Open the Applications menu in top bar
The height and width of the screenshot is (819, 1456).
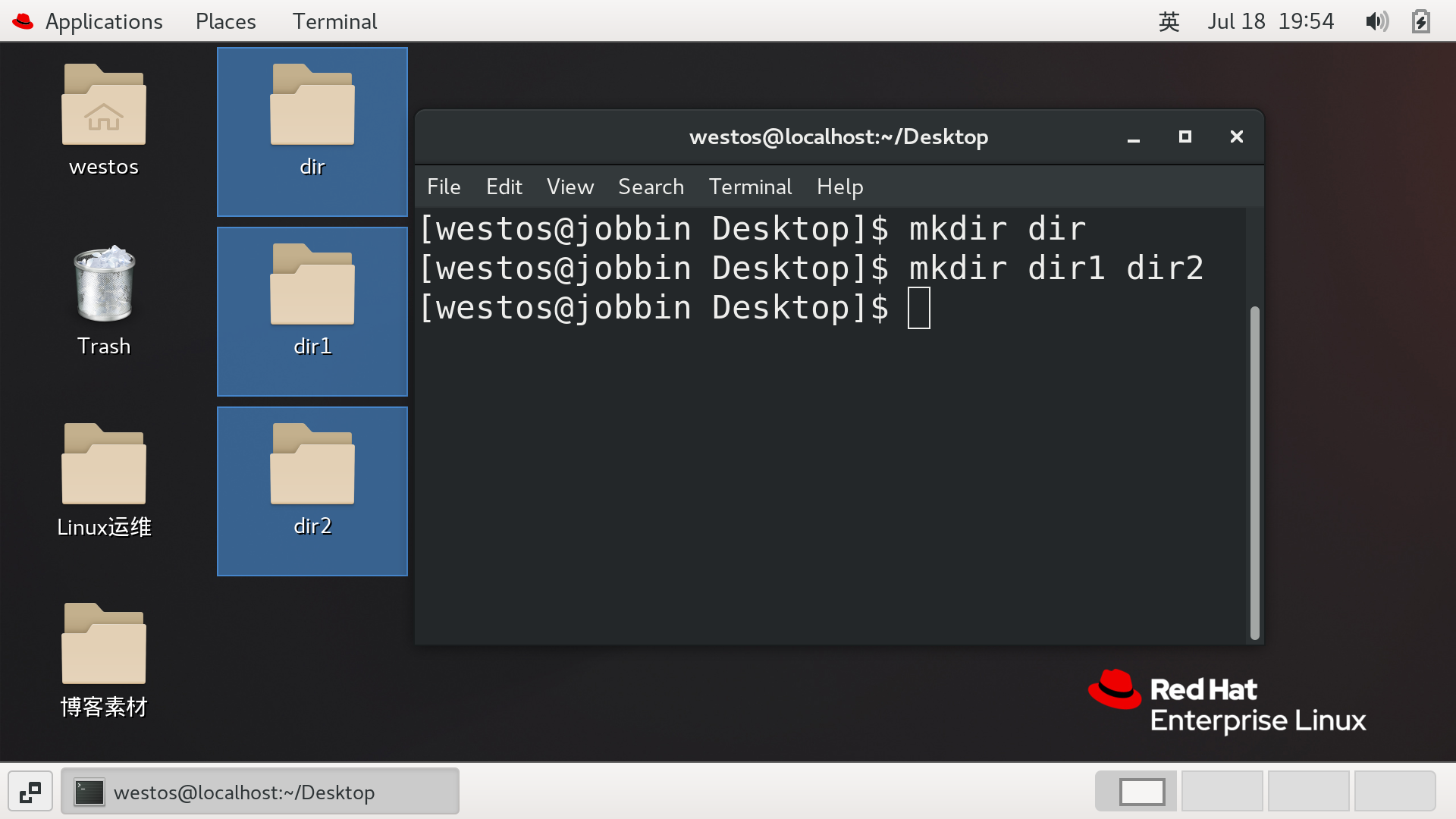104,21
